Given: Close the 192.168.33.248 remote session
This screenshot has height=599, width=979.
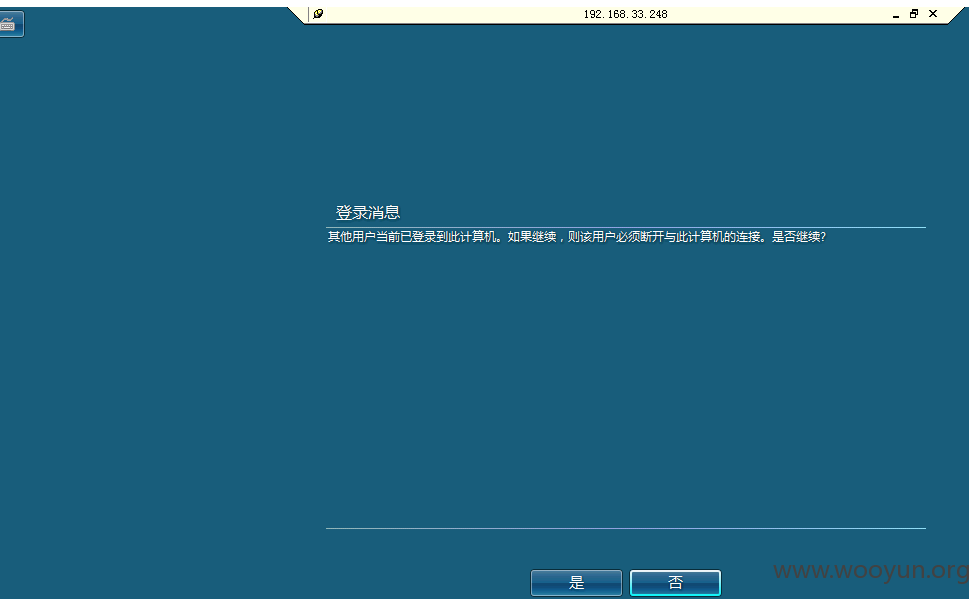Looking at the screenshot, I should point(933,14).
